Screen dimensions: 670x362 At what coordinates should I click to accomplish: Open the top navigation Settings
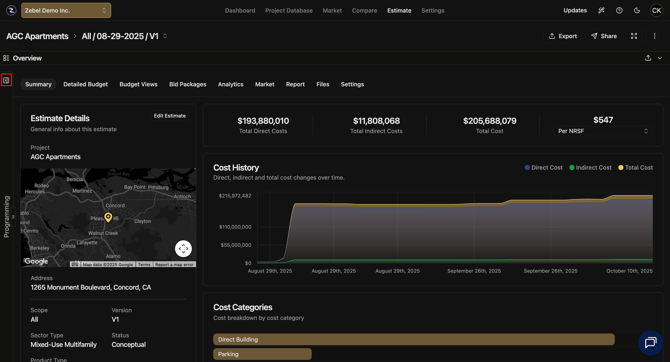click(x=433, y=11)
